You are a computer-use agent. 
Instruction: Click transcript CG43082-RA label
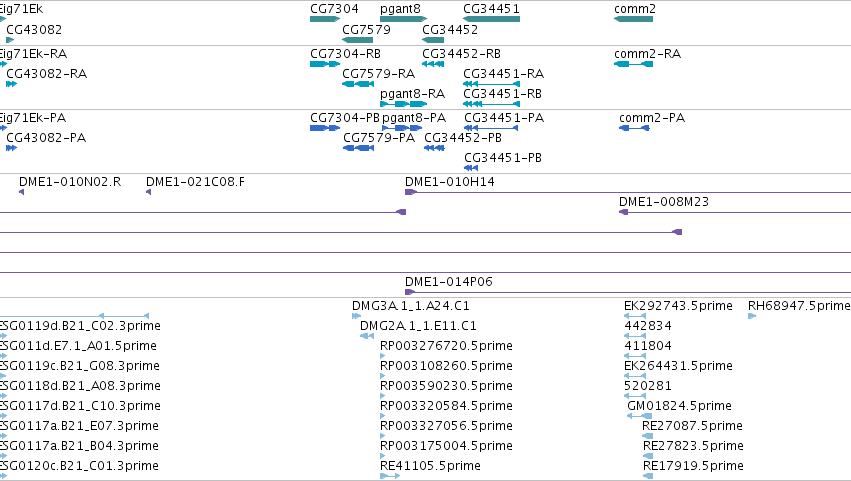(46, 73)
